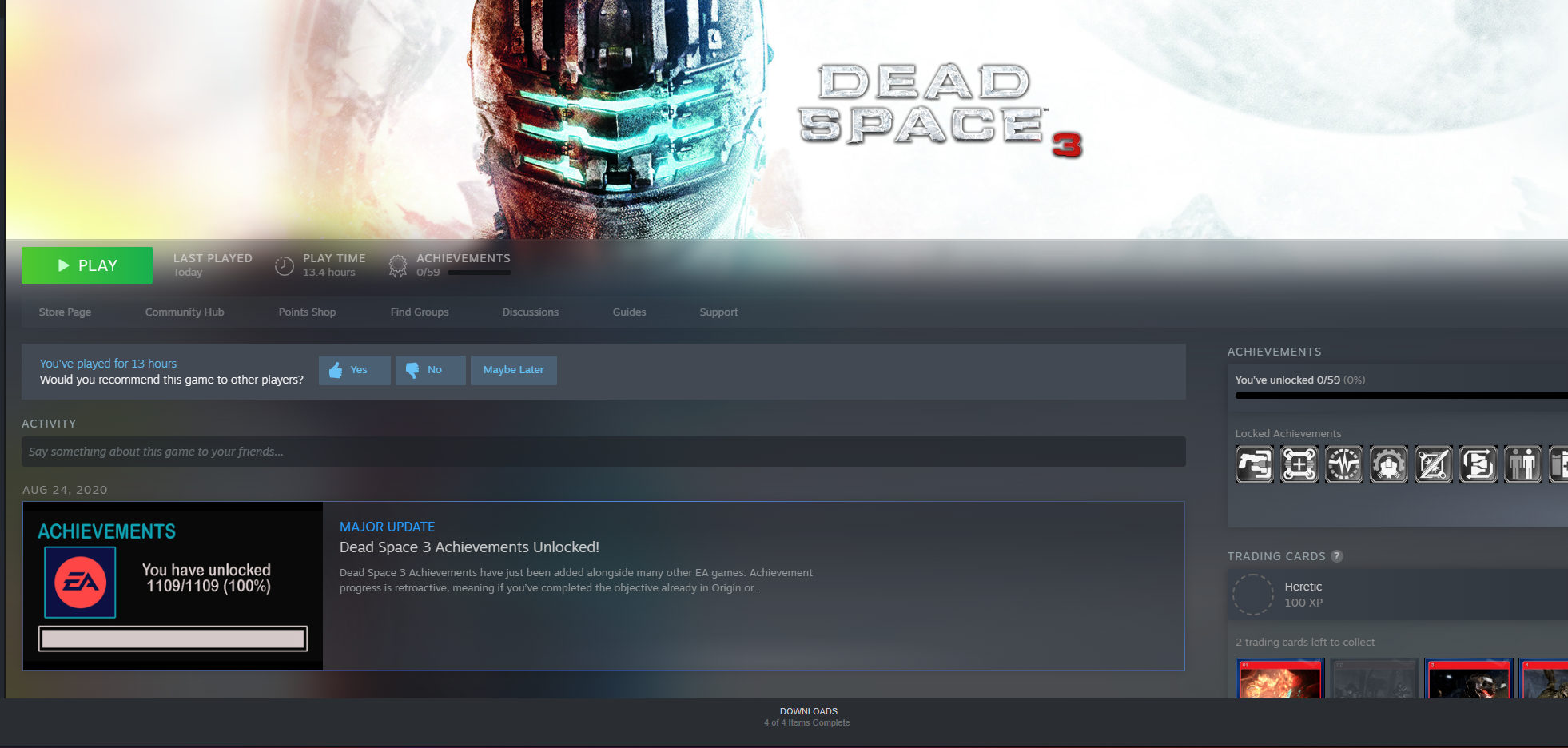Click the ACHIEVEMENTS panel header on the right
The width and height of the screenshot is (1568, 748).
(1274, 352)
